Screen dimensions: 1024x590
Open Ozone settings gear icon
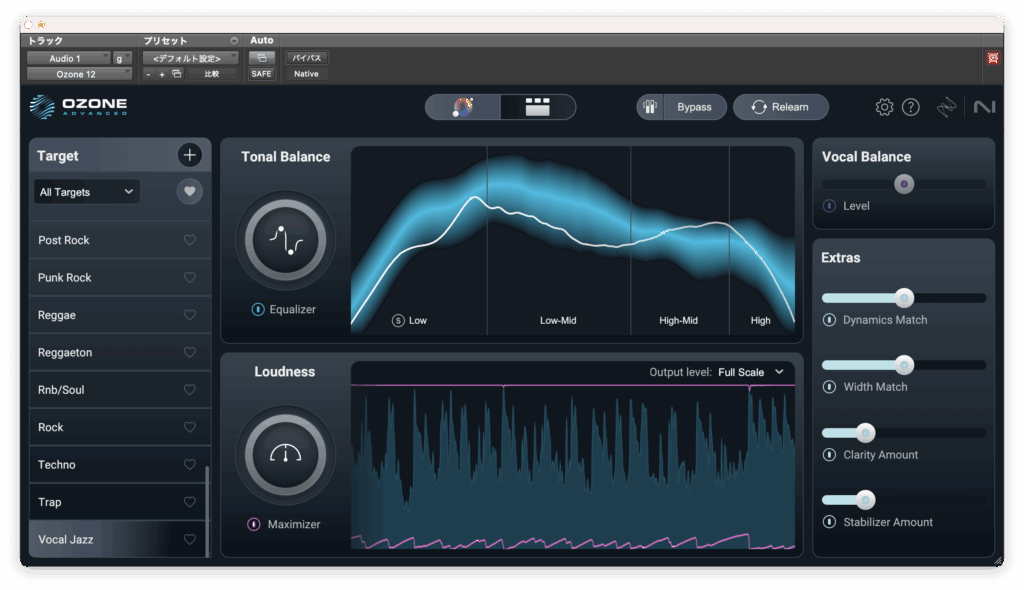pos(884,107)
